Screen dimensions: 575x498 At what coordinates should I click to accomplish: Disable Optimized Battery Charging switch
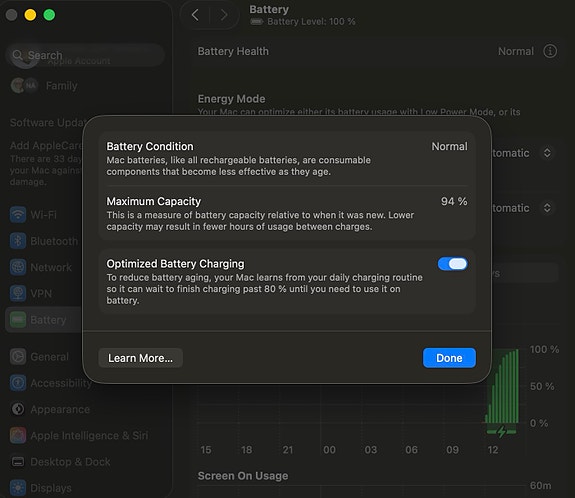click(x=453, y=264)
